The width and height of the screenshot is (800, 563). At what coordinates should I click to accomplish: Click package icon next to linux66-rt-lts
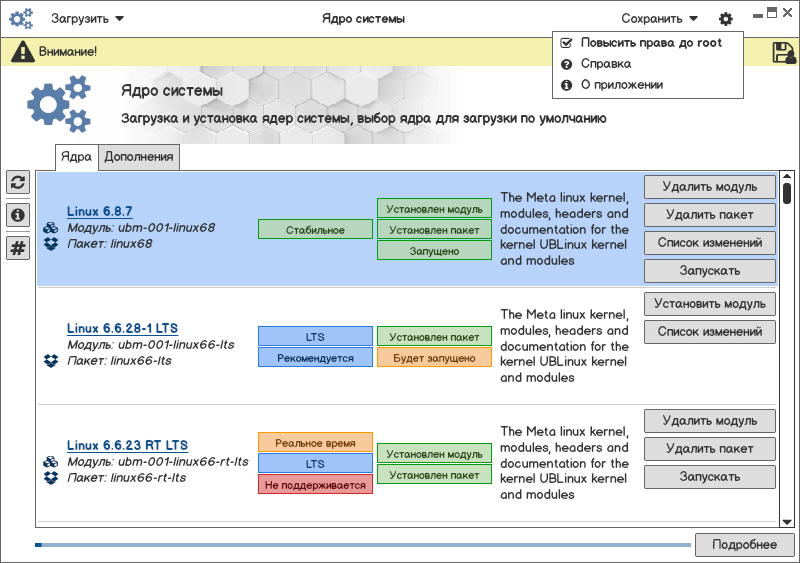(x=51, y=478)
